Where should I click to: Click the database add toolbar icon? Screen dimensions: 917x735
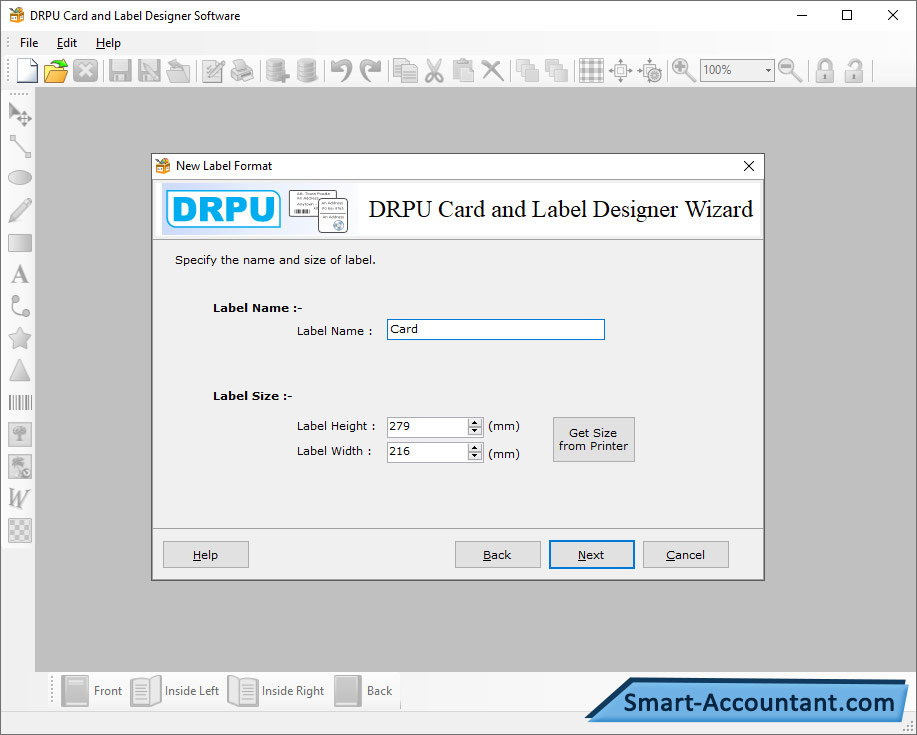point(277,71)
